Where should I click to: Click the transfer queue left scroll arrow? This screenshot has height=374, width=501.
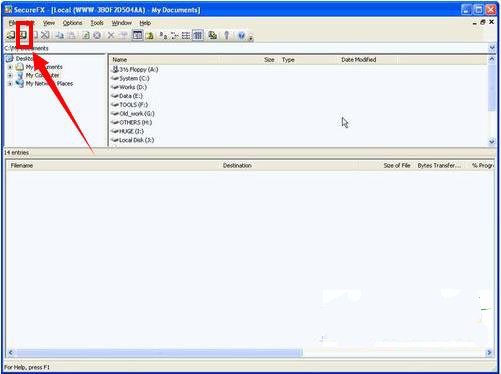click(11, 352)
